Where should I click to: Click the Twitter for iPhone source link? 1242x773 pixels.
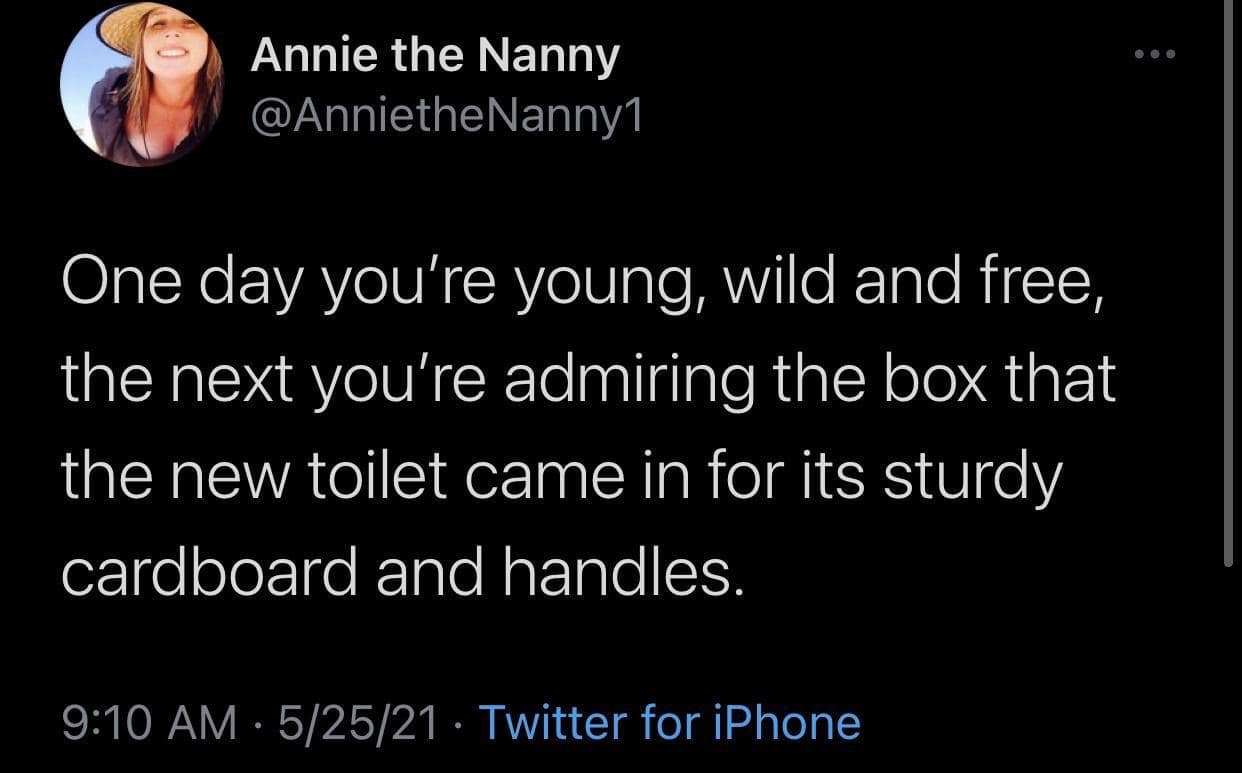pyautogui.click(x=670, y=722)
